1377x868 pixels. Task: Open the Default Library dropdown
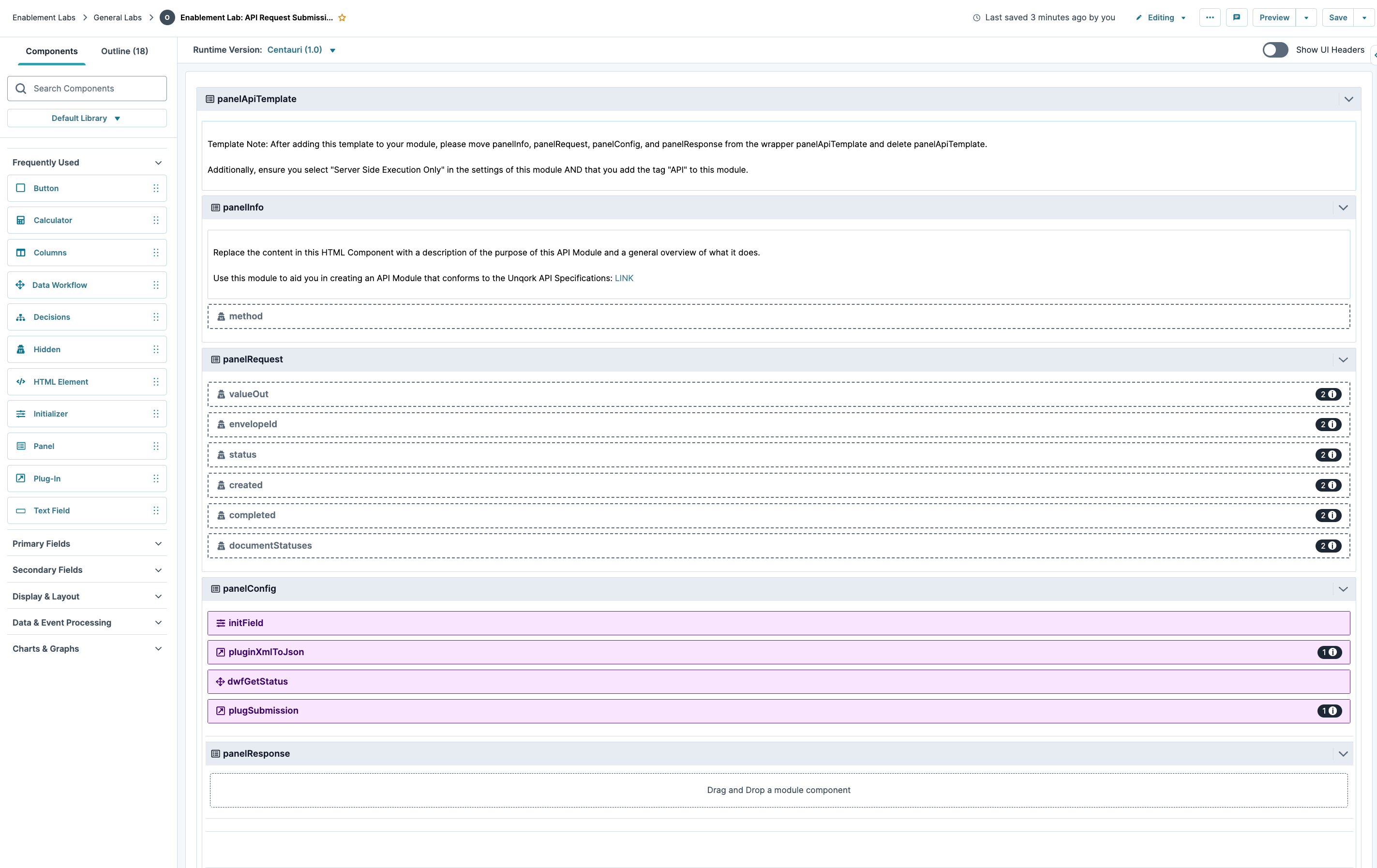[x=86, y=118]
